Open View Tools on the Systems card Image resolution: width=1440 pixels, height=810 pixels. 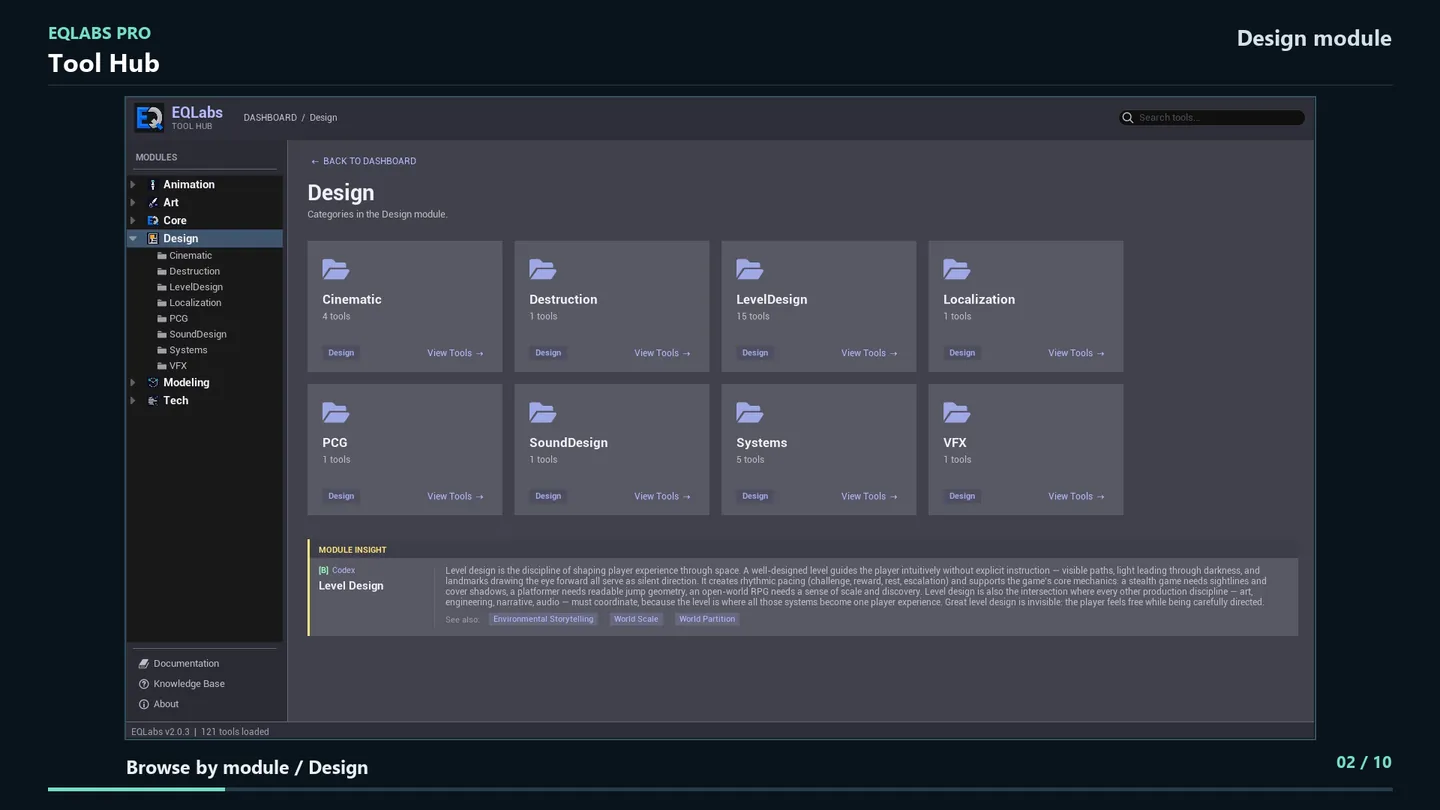click(869, 497)
